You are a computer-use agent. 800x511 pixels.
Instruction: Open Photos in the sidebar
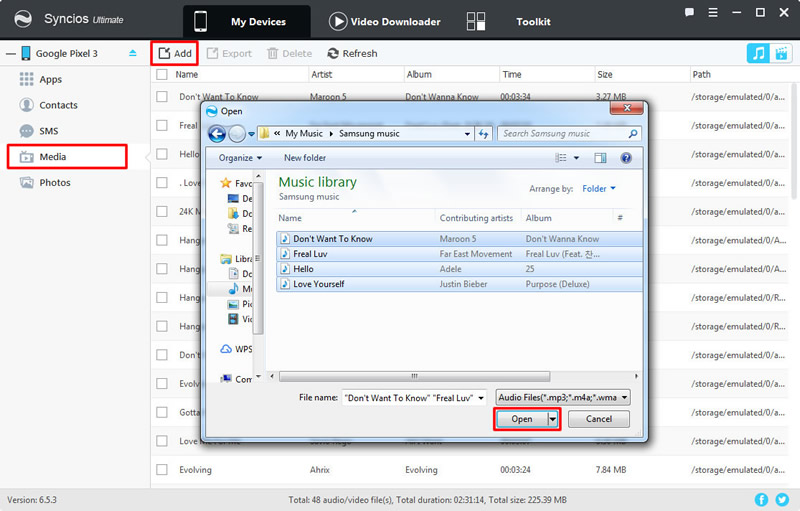coord(45,183)
